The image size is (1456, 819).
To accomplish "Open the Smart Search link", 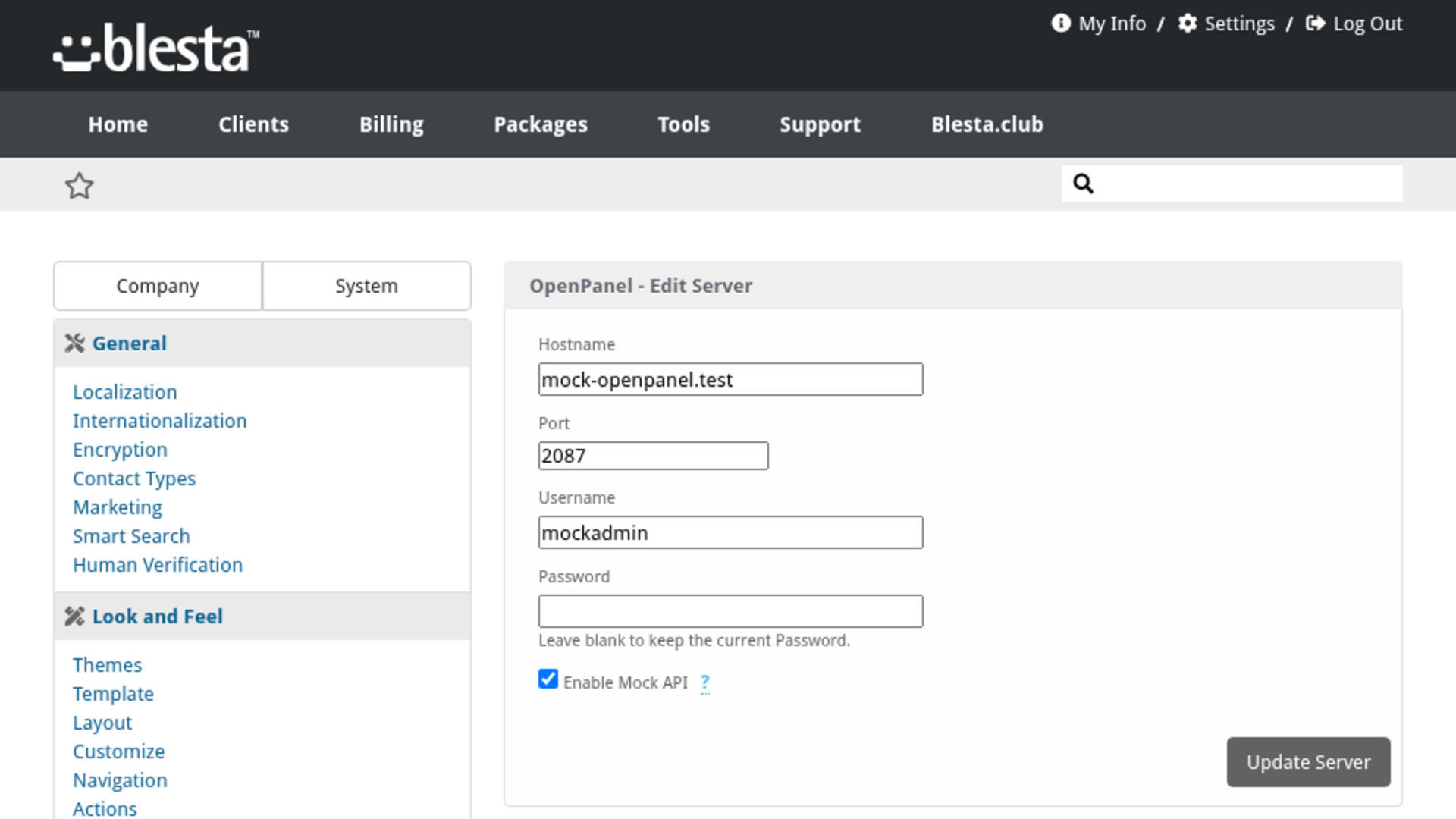I will (131, 536).
